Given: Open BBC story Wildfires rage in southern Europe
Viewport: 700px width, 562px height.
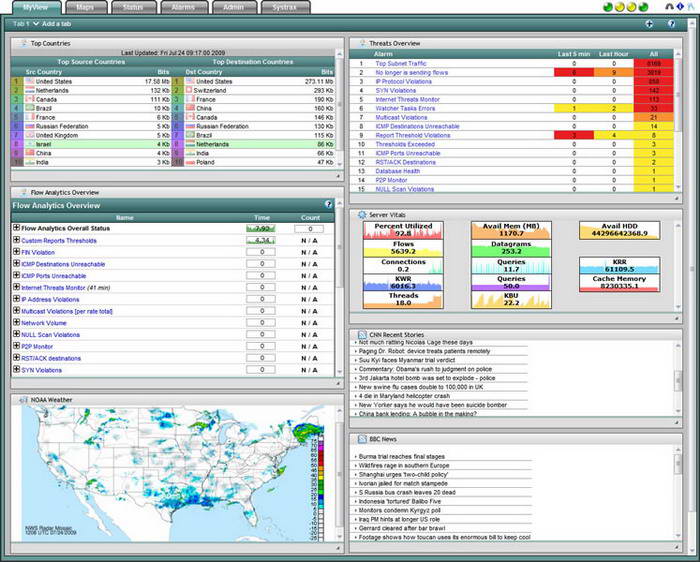Looking at the screenshot, I should pos(404,465).
